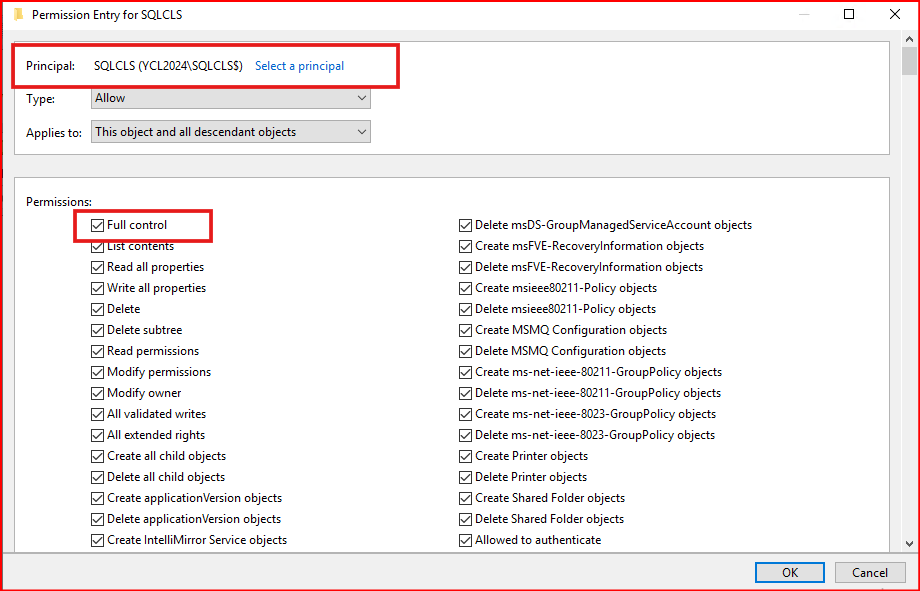Click the scrollbar down arrow

pyautogui.click(x=909, y=543)
